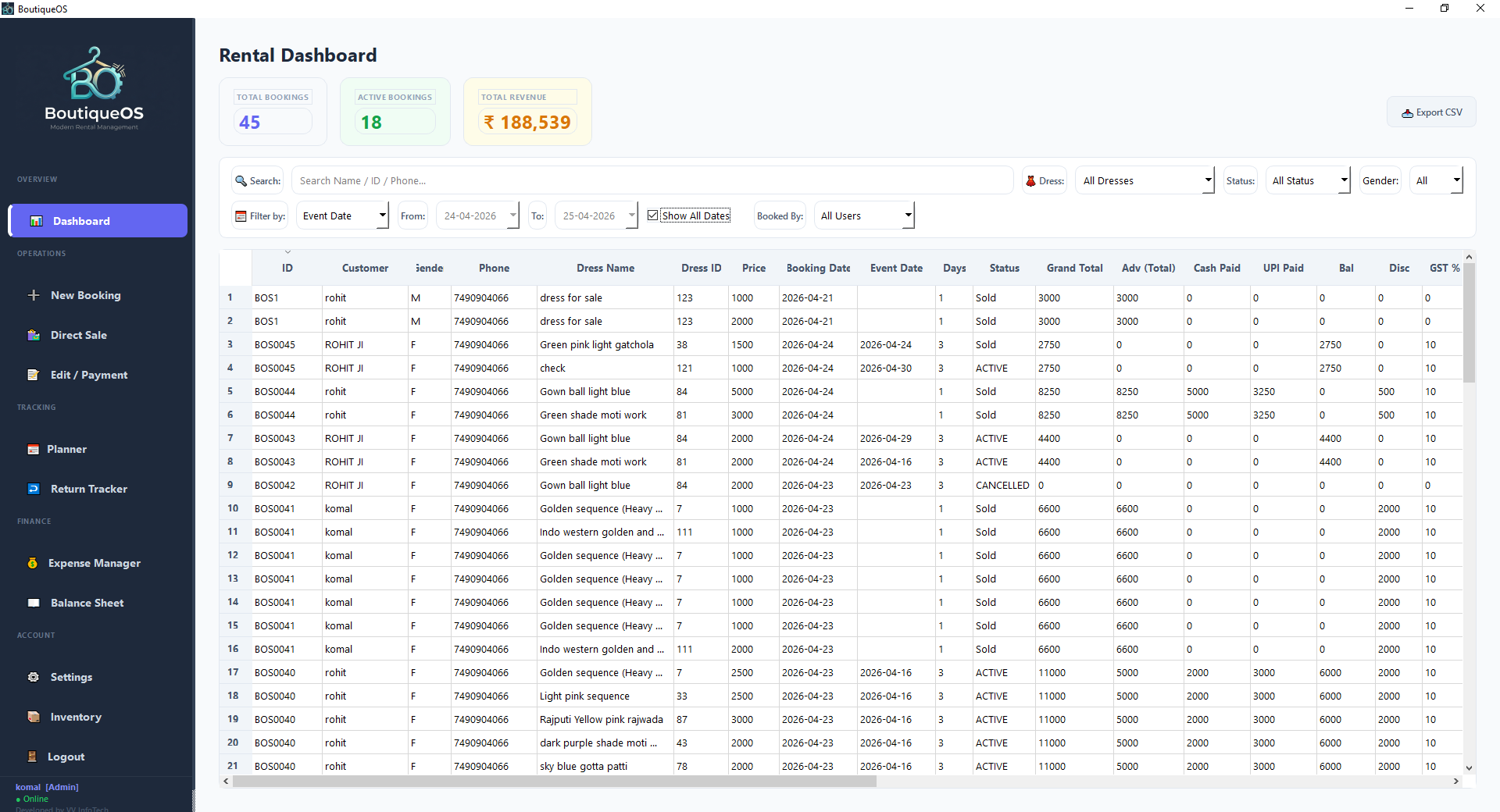Click the Total Revenue ₹ 188,539 card
Image resolution: width=1500 pixels, height=812 pixels.
point(527,112)
